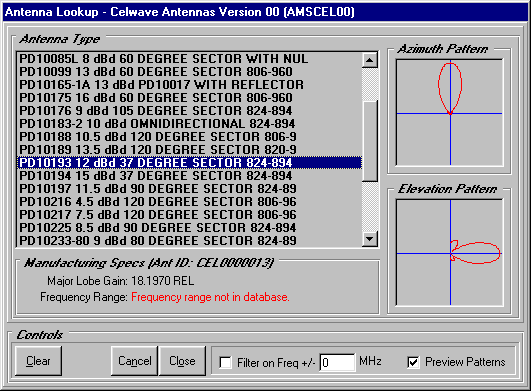Click the Close button in Controls

click(182, 361)
